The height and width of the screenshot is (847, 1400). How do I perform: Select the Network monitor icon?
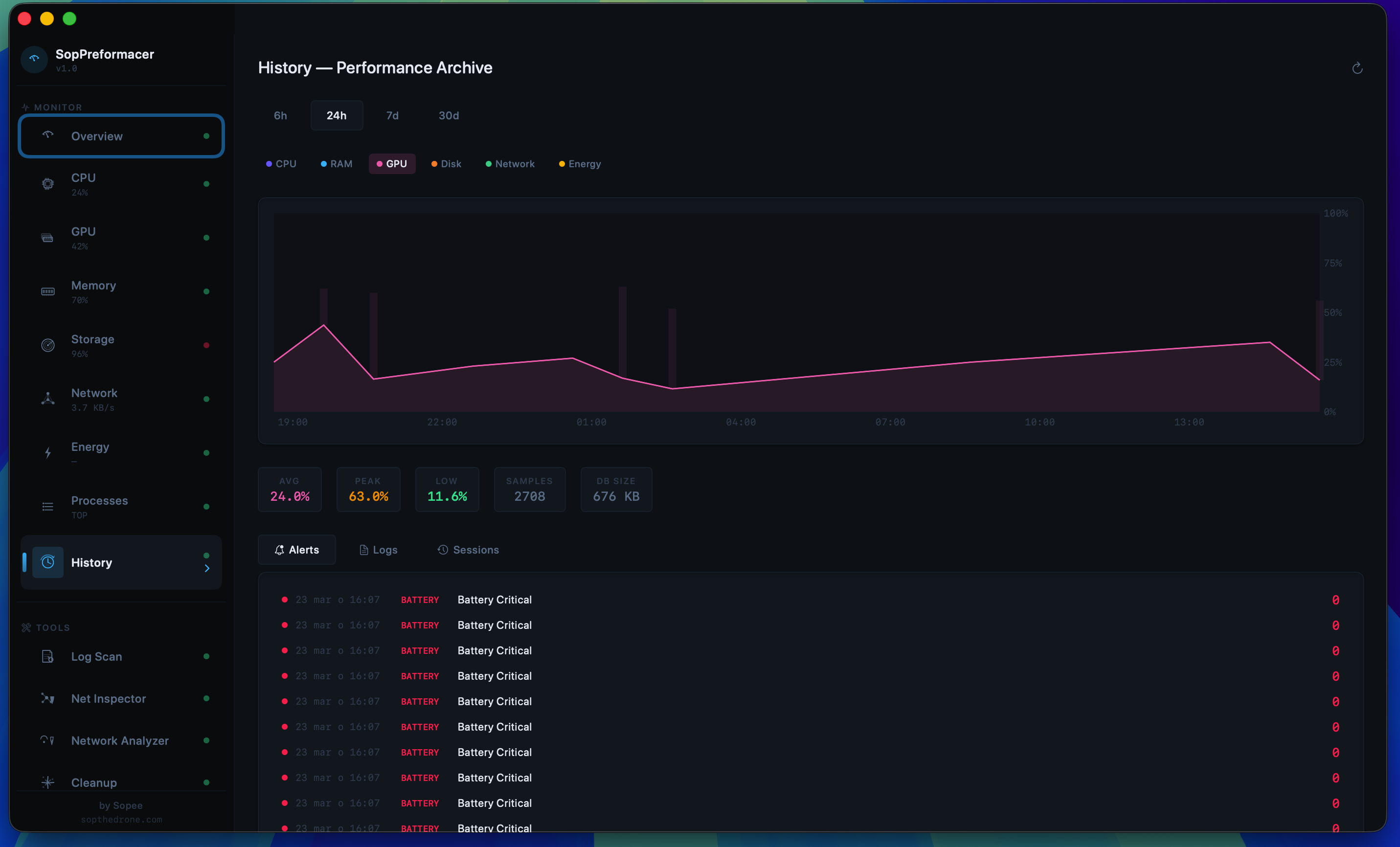(x=48, y=398)
